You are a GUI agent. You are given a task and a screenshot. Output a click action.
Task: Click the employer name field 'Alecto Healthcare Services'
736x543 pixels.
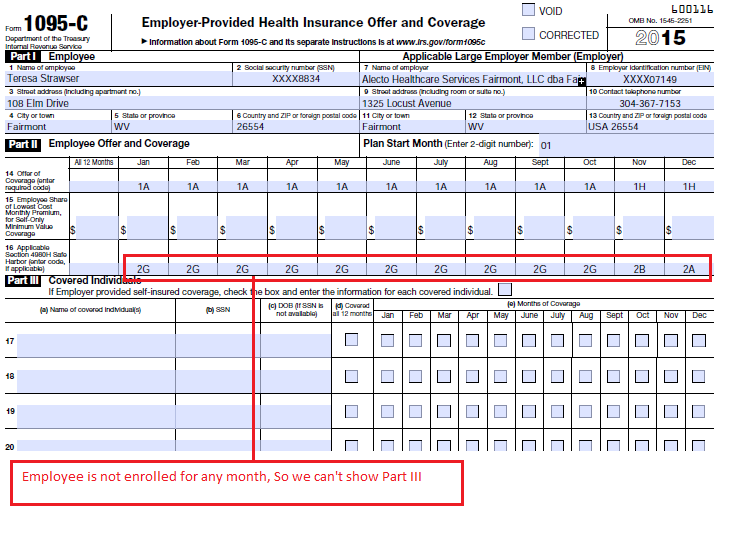(x=473, y=79)
